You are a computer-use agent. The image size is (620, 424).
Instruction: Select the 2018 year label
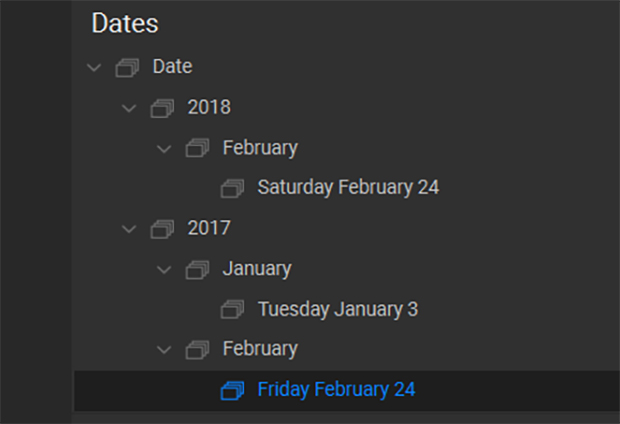(209, 107)
